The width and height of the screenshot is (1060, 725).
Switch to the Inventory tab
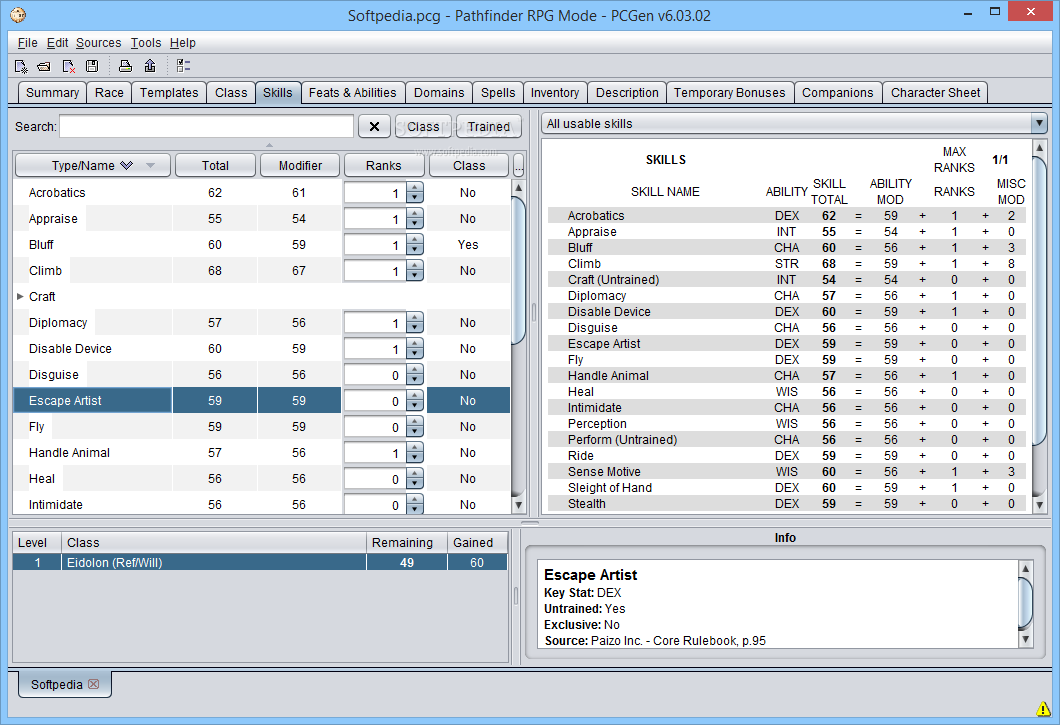pos(554,93)
